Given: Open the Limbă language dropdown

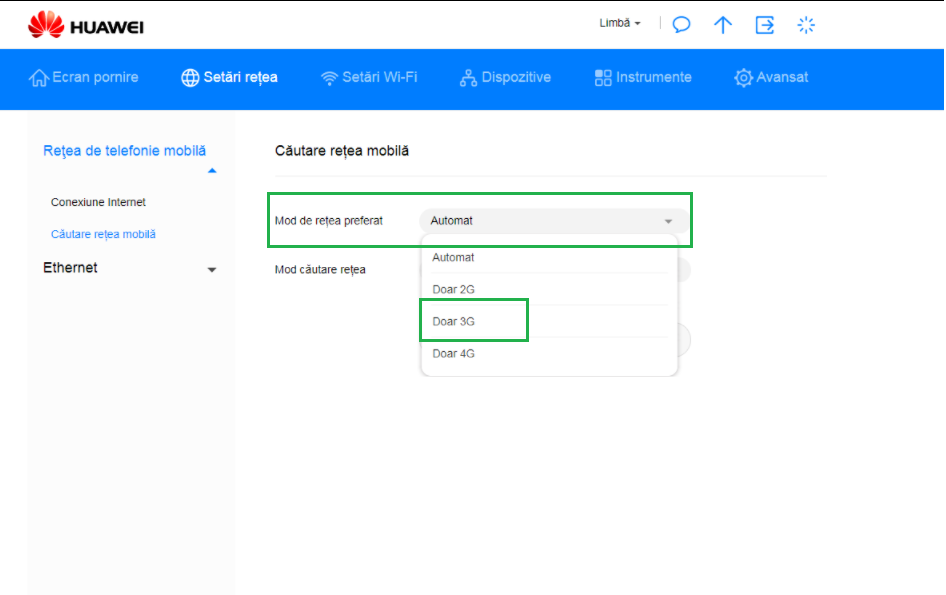Looking at the screenshot, I should click(620, 23).
